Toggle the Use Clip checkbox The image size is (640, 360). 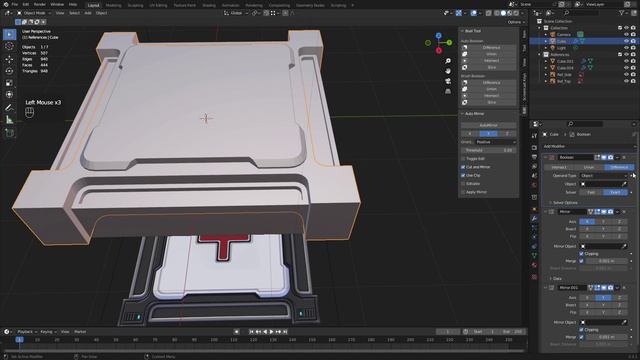[x=463, y=175]
